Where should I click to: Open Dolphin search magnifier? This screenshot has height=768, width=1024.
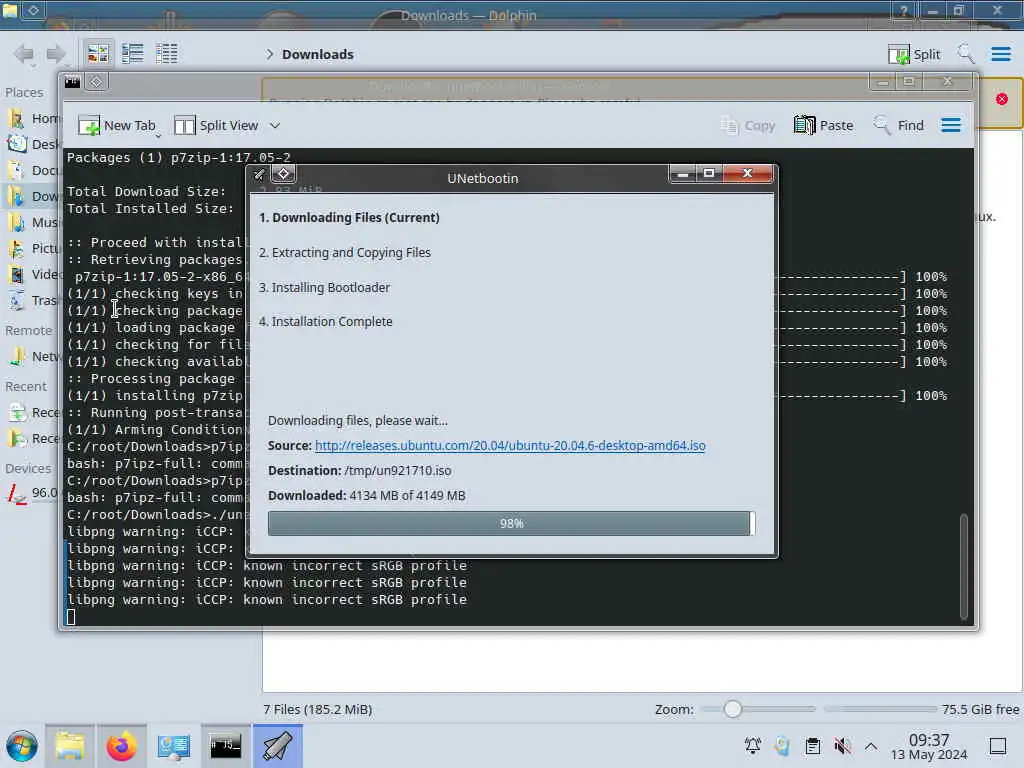[x=965, y=54]
